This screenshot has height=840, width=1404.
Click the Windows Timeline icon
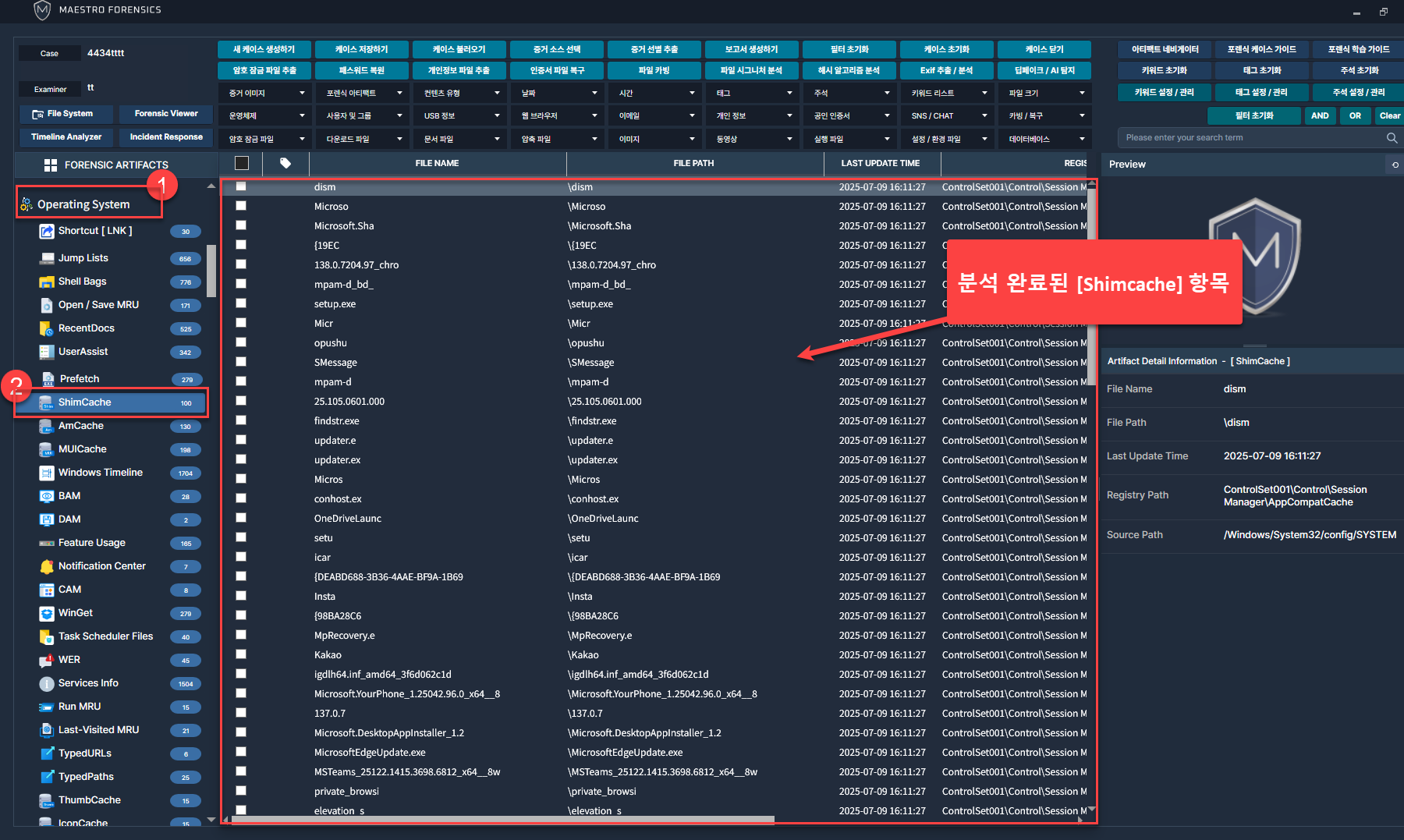click(46, 473)
